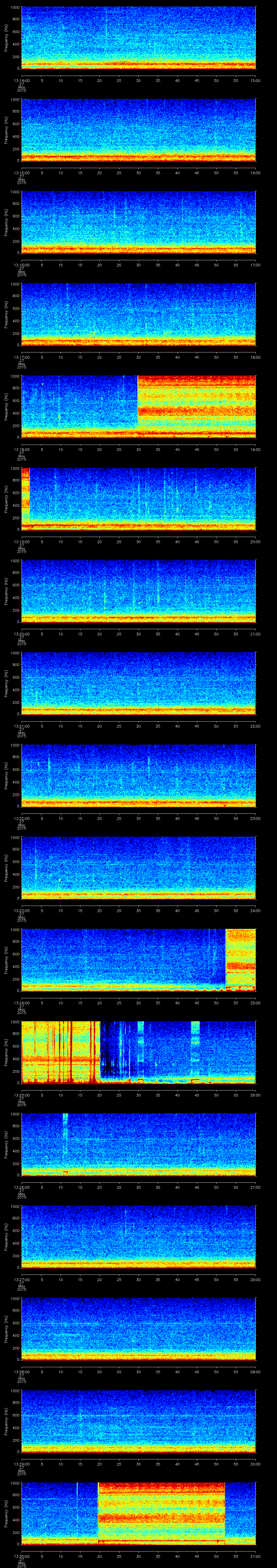Screen dimensions: 277x1568
Task: Click the 13:21:00 start time label
Action: tap(21, 726)
